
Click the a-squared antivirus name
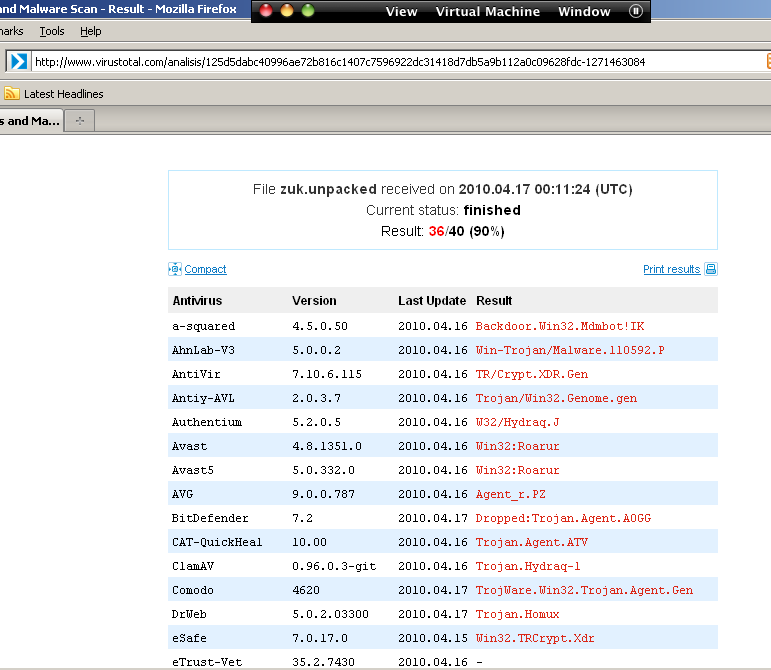click(x=203, y=326)
